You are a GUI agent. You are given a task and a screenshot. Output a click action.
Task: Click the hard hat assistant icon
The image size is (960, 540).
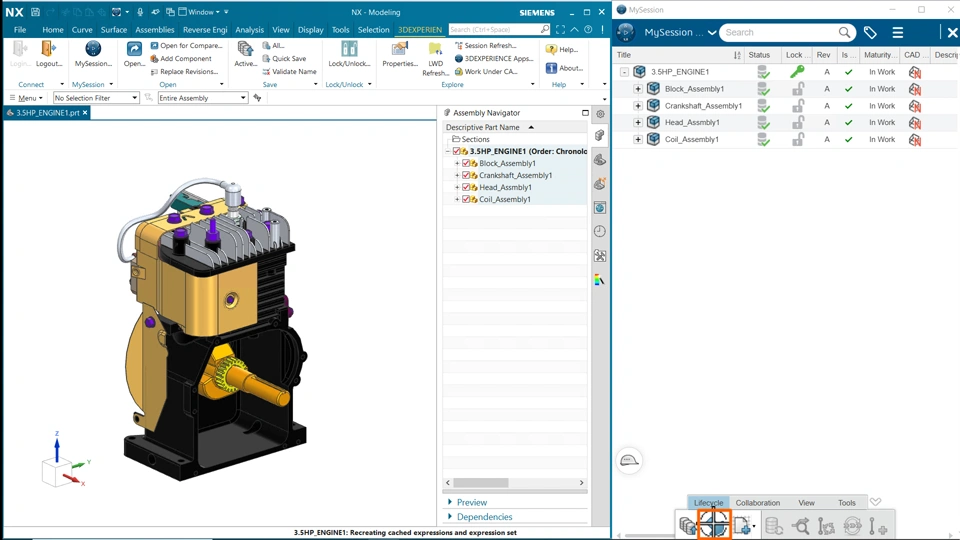[x=629, y=460]
